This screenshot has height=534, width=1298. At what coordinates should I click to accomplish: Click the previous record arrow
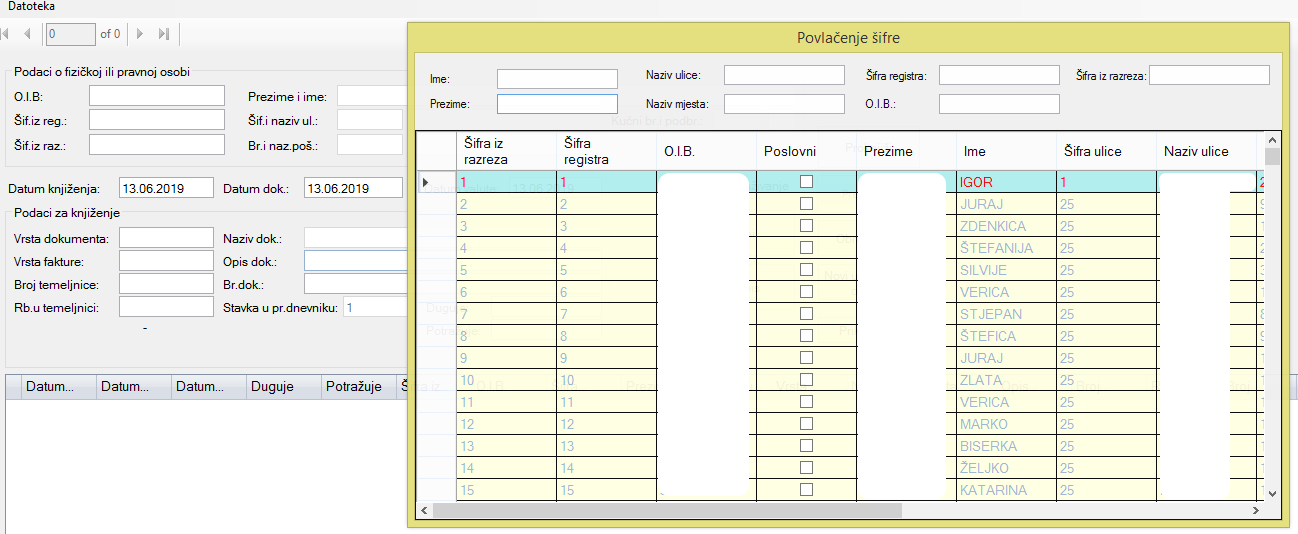[27, 34]
